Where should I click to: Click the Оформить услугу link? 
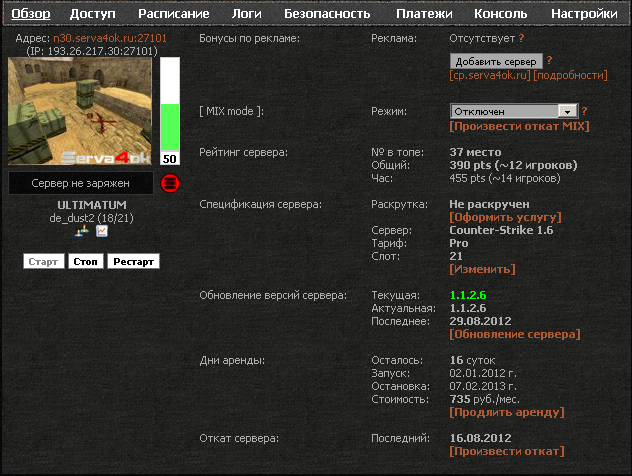click(x=505, y=217)
